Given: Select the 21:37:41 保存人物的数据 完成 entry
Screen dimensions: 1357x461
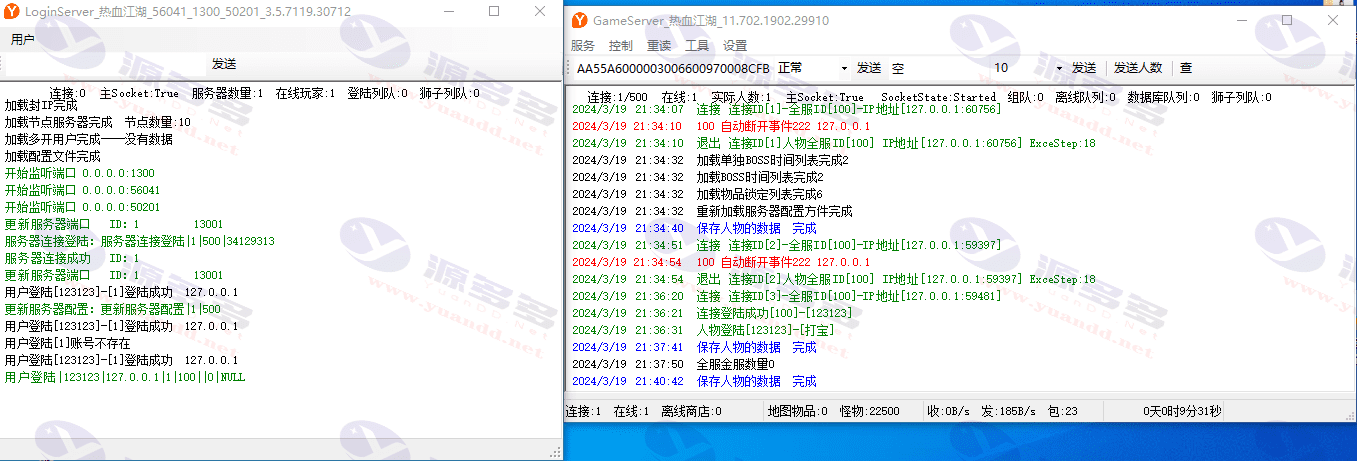Looking at the screenshot, I should [694, 347].
